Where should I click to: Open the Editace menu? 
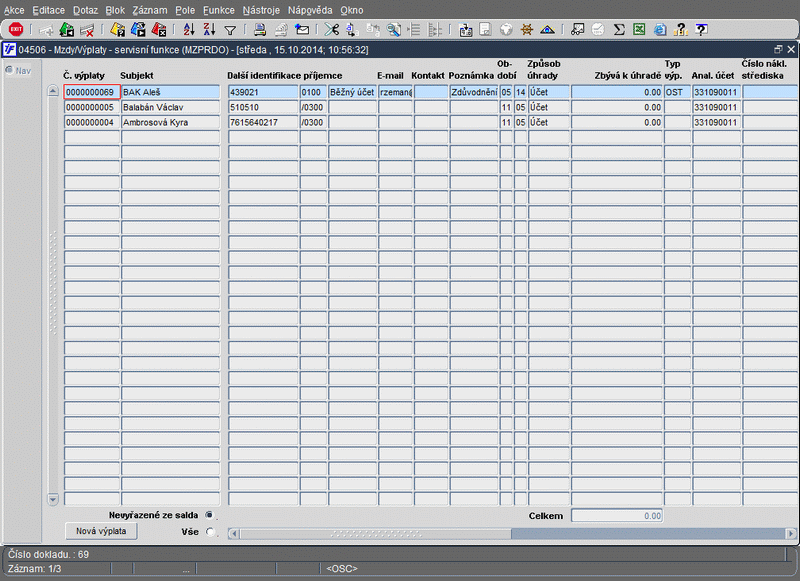point(48,10)
